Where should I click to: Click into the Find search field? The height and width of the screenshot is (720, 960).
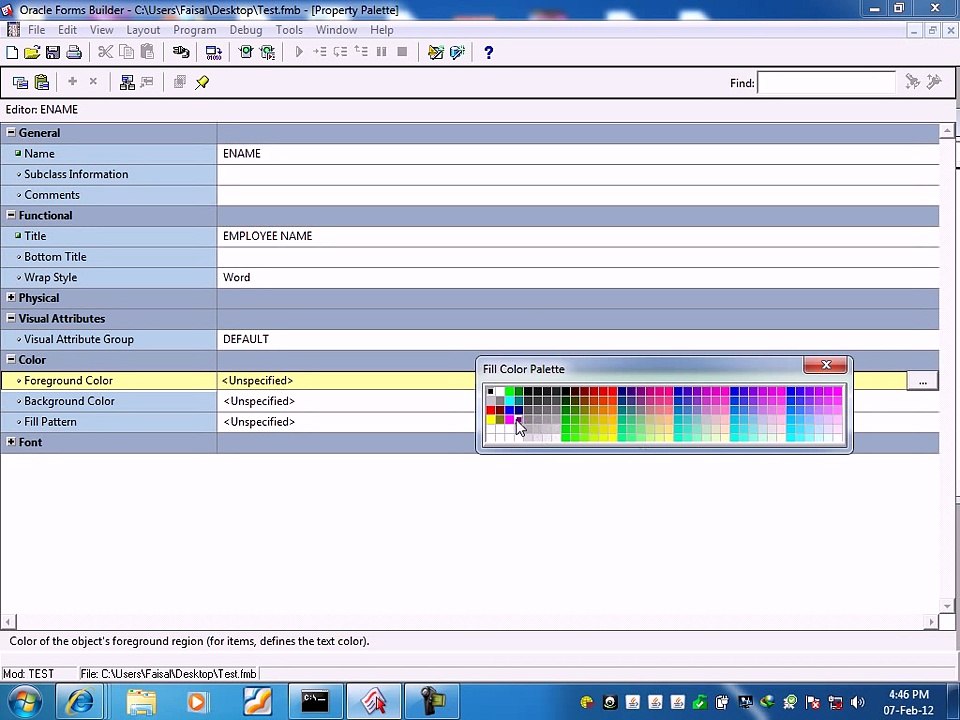pos(827,83)
